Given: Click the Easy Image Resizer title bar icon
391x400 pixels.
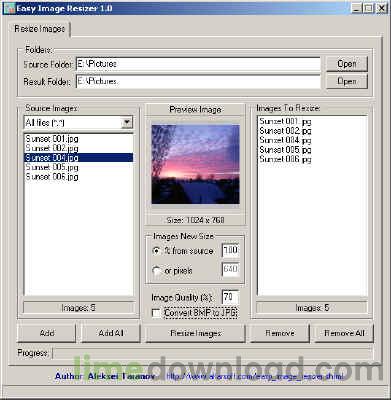Looking at the screenshot, I should [x=9, y=8].
